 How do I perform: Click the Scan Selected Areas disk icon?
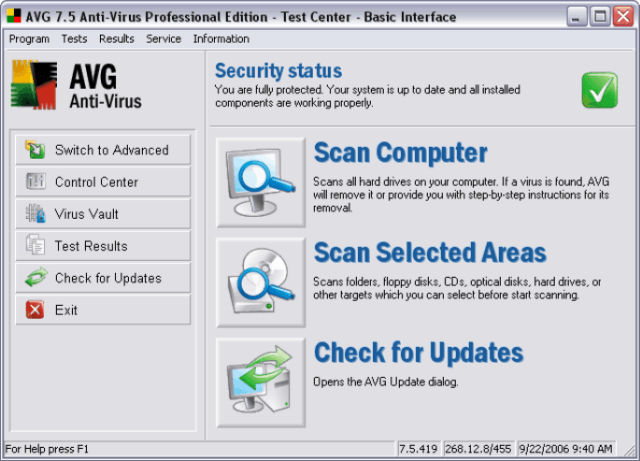[261, 283]
